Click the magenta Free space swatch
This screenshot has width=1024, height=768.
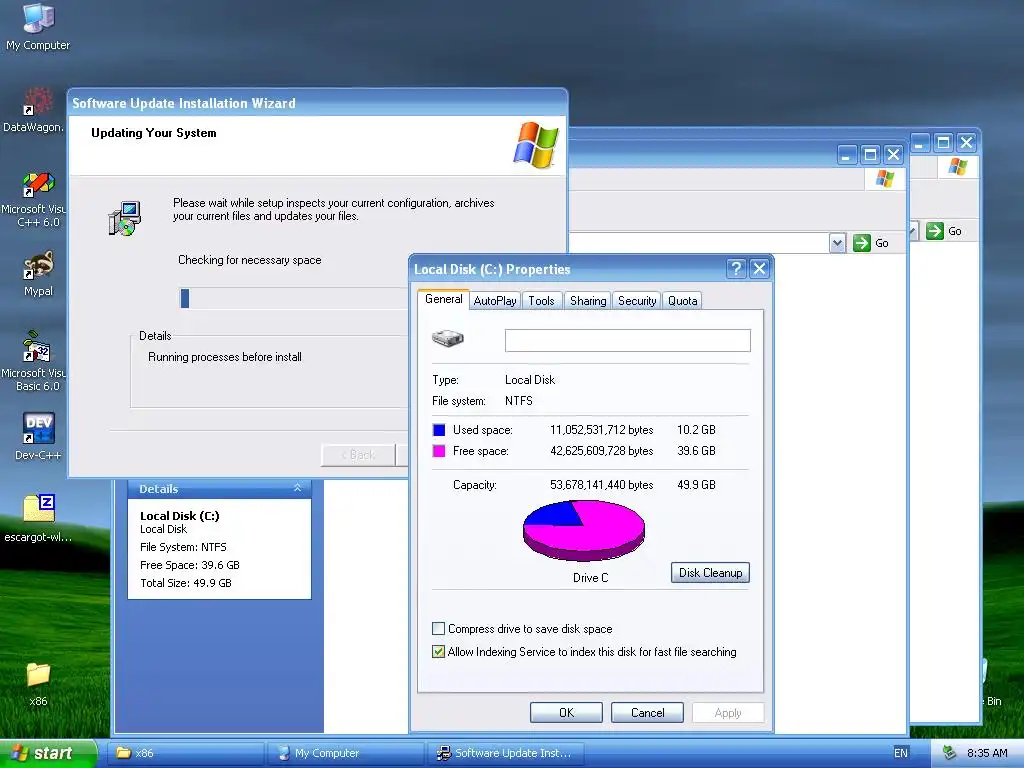[x=439, y=451]
